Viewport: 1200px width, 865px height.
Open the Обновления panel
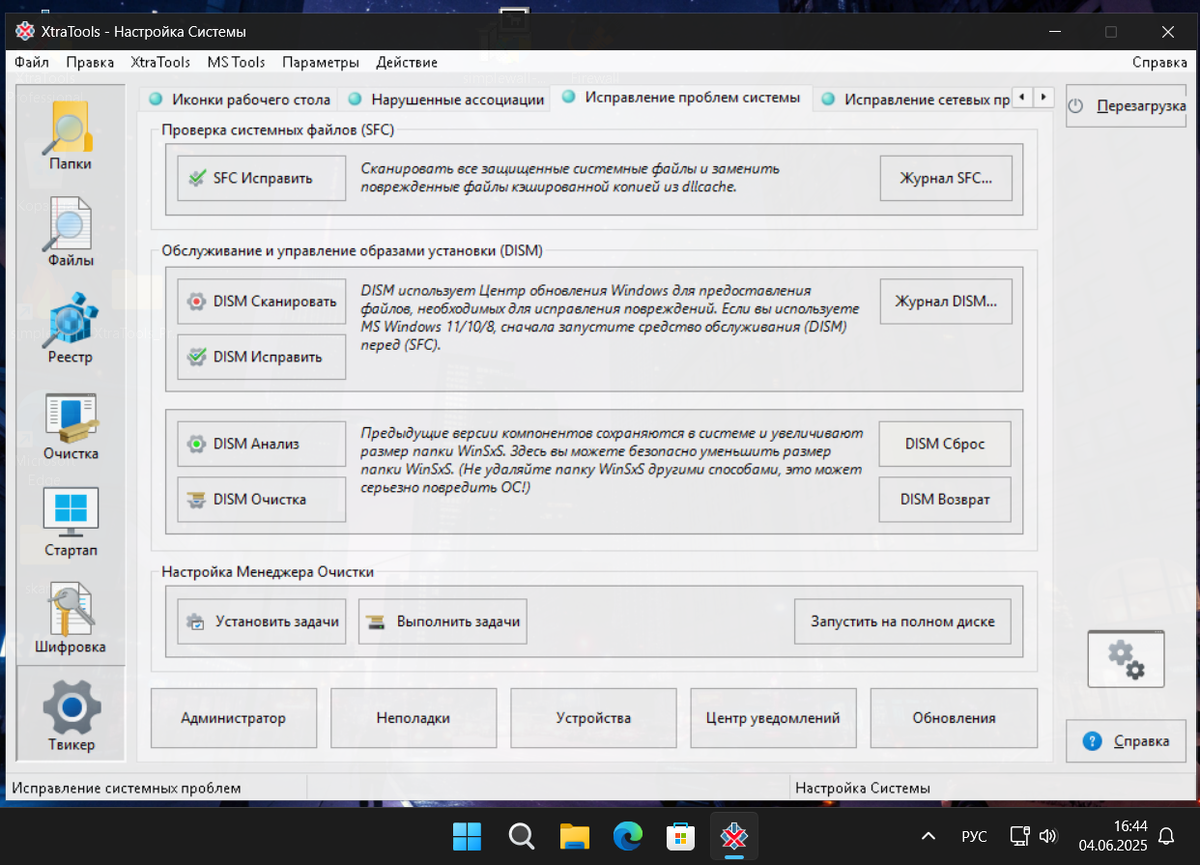(x=954, y=718)
